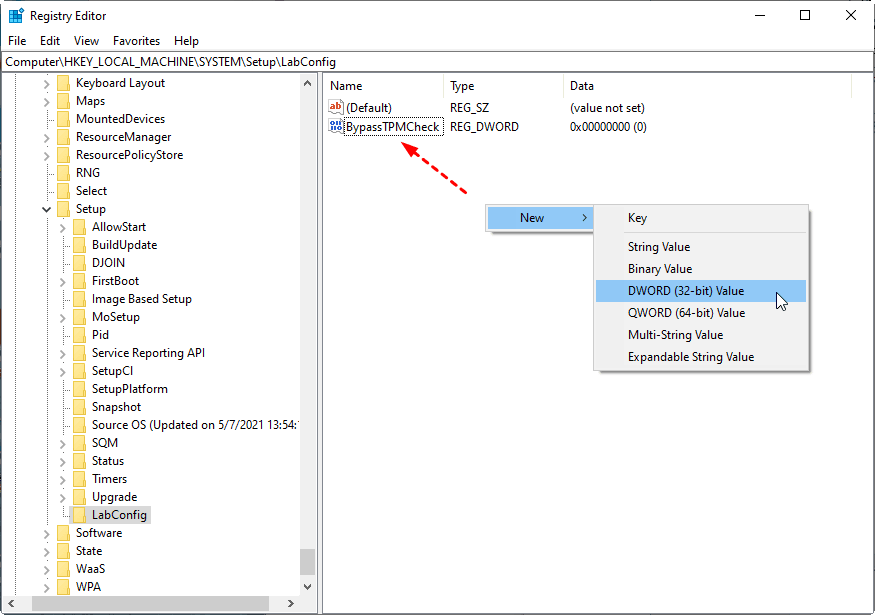Expand the Keyboard Layout node
Image resolution: width=875 pixels, height=615 pixels.
pos(46,84)
